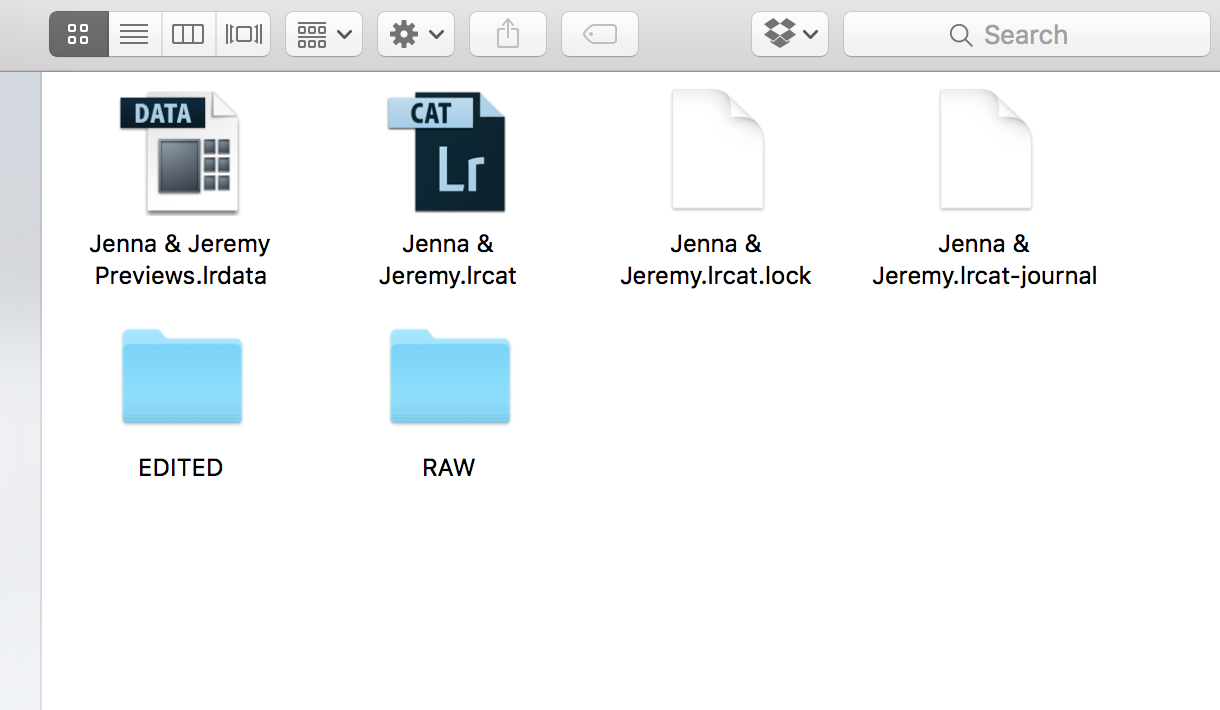Switch to icon view
Viewport: 1220px width, 710px height.
coord(79,34)
